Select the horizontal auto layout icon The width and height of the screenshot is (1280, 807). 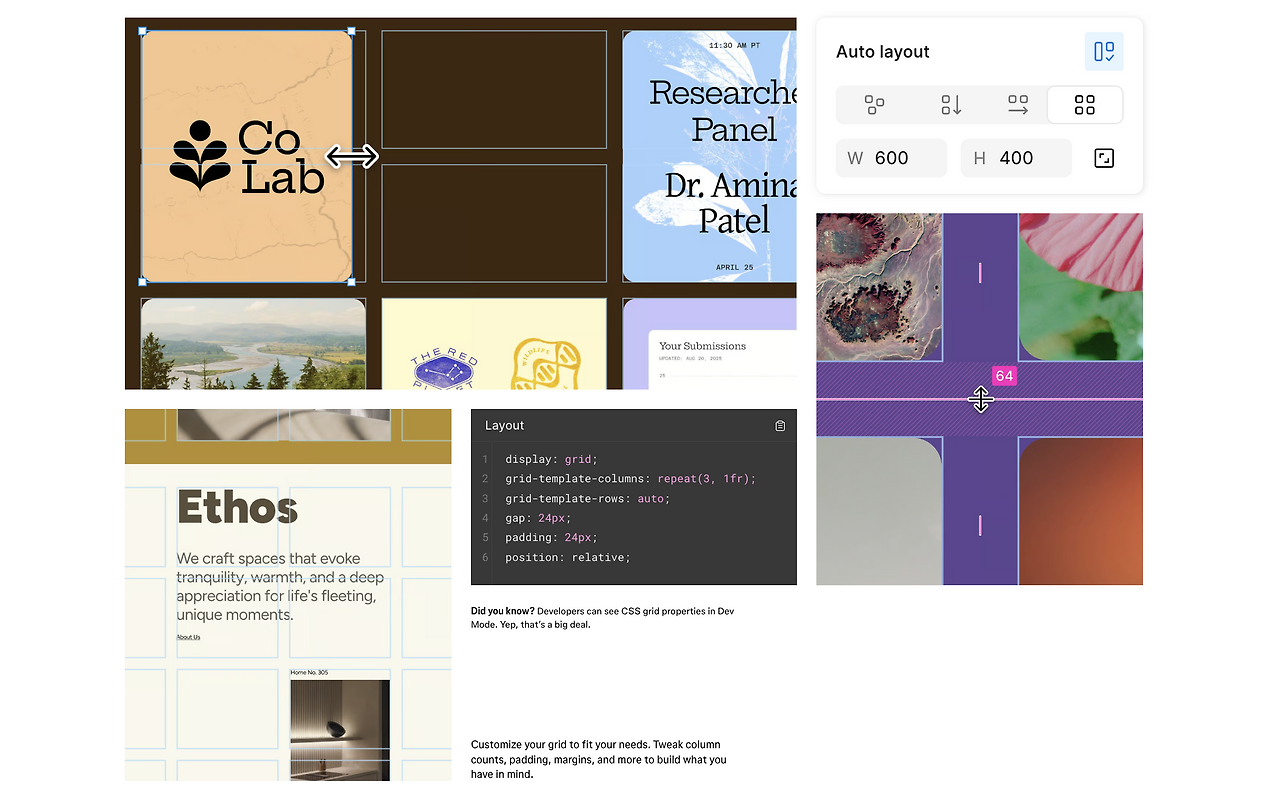(1017, 104)
